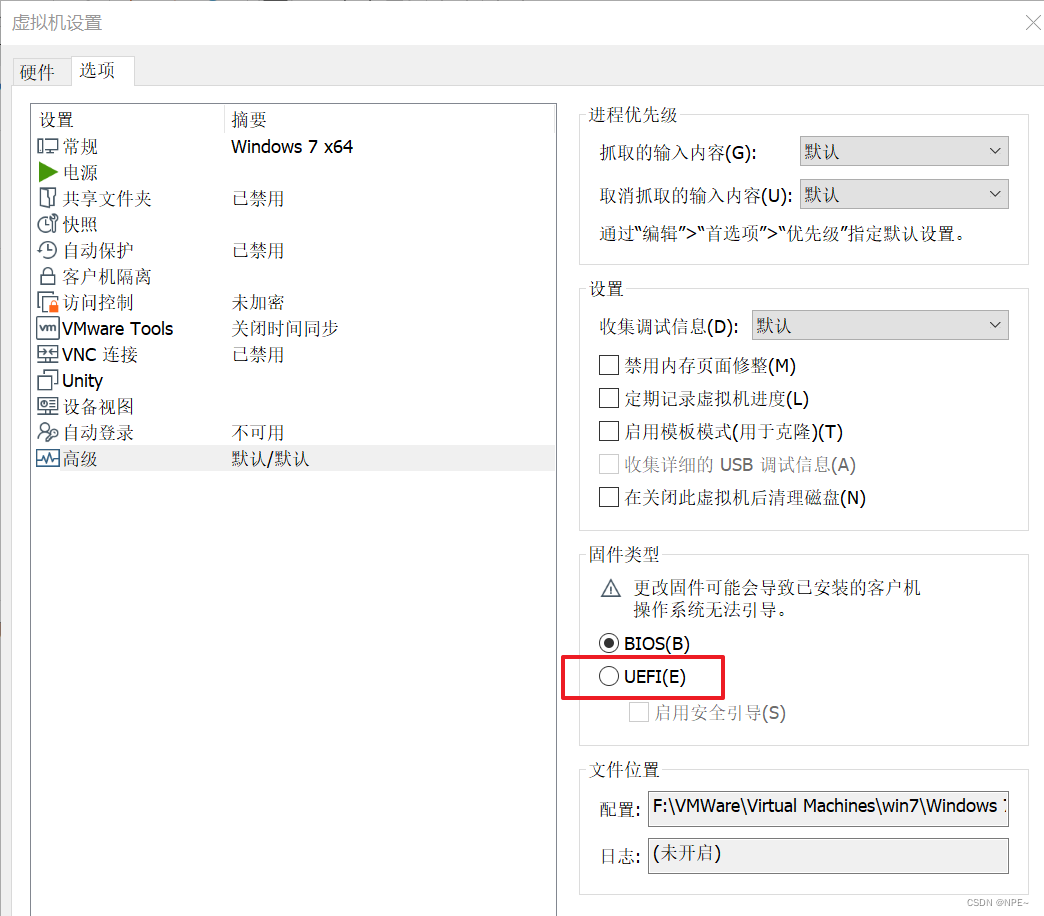Click the 共享文件夹 shared folders icon

pos(47,198)
